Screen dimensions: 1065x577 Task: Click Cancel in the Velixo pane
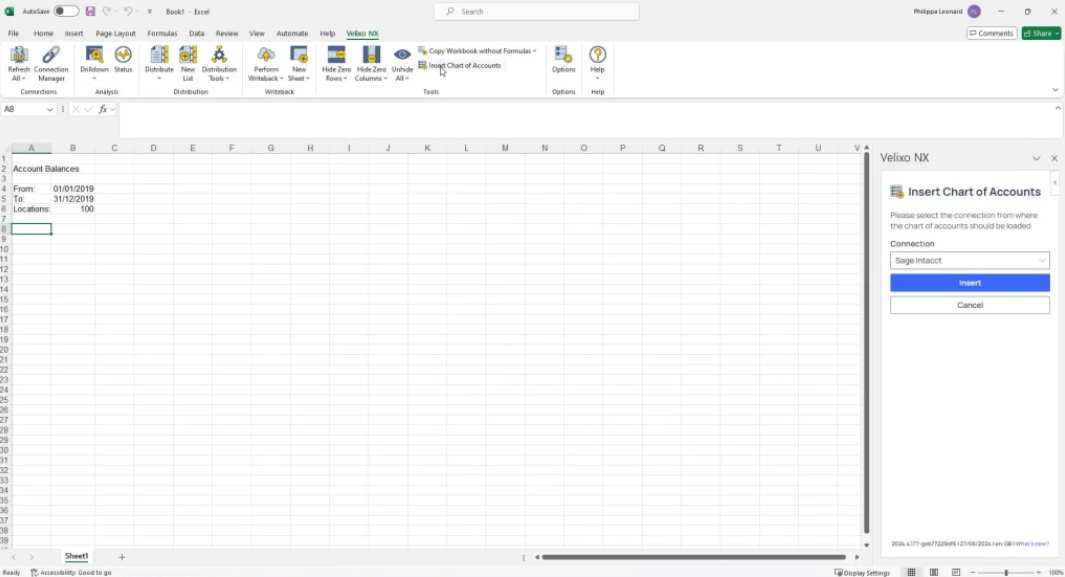coord(970,305)
